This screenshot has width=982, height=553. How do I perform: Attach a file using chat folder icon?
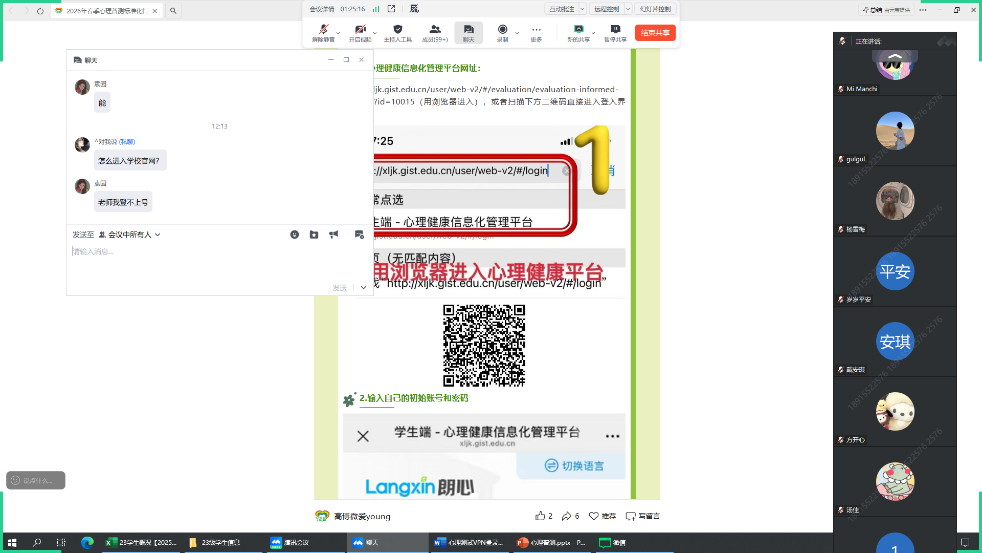click(313, 234)
